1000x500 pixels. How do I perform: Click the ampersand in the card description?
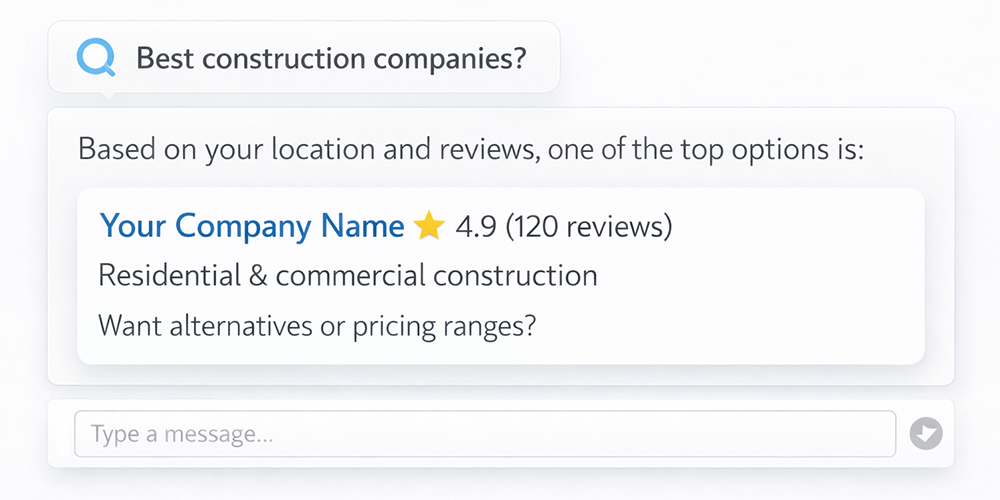(x=256, y=275)
